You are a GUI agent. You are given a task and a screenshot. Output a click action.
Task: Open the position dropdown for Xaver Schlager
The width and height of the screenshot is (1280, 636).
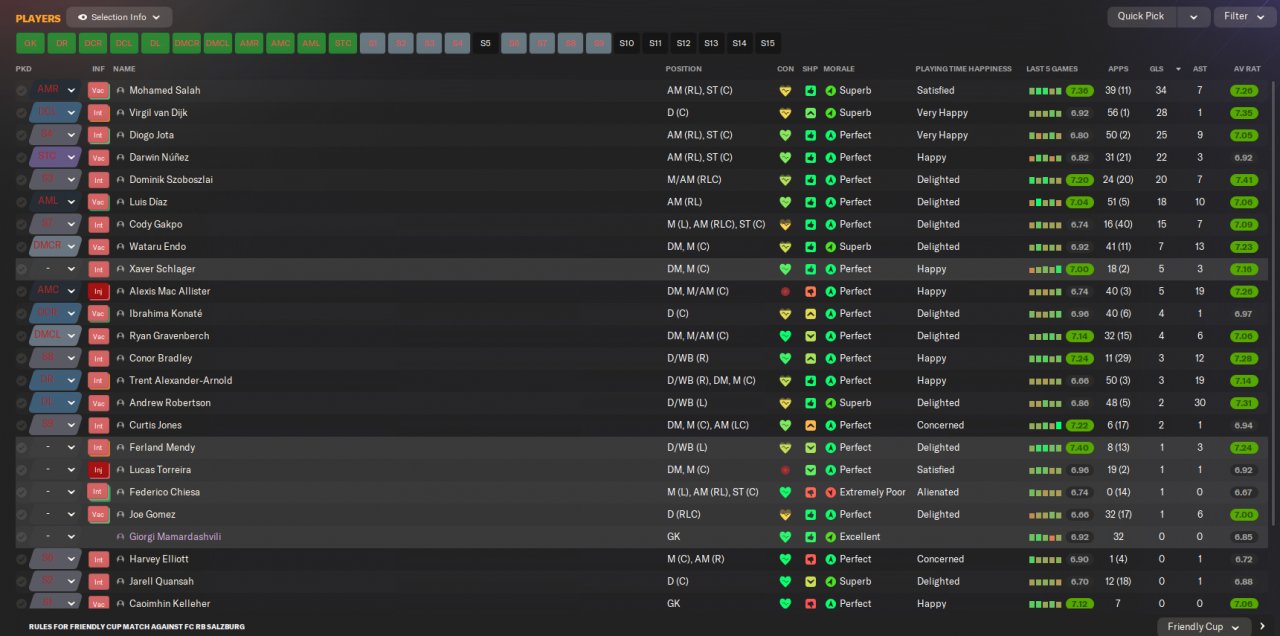[x=72, y=269]
